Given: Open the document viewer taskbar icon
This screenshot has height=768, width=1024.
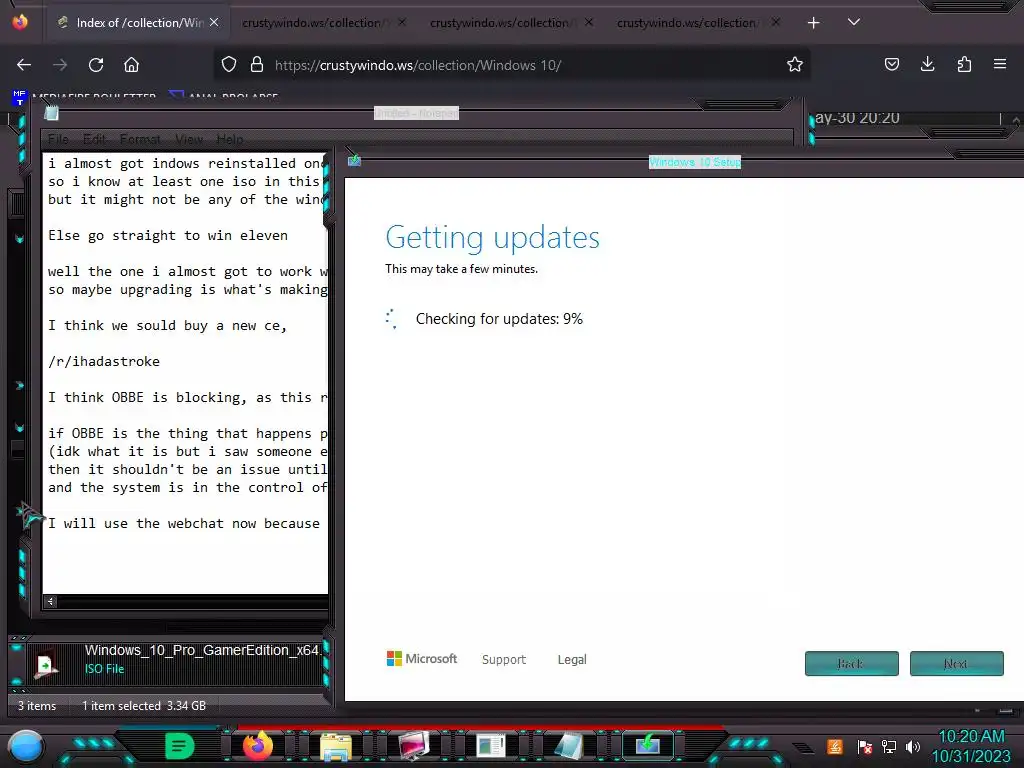Looking at the screenshot, I should pos(490,746).
